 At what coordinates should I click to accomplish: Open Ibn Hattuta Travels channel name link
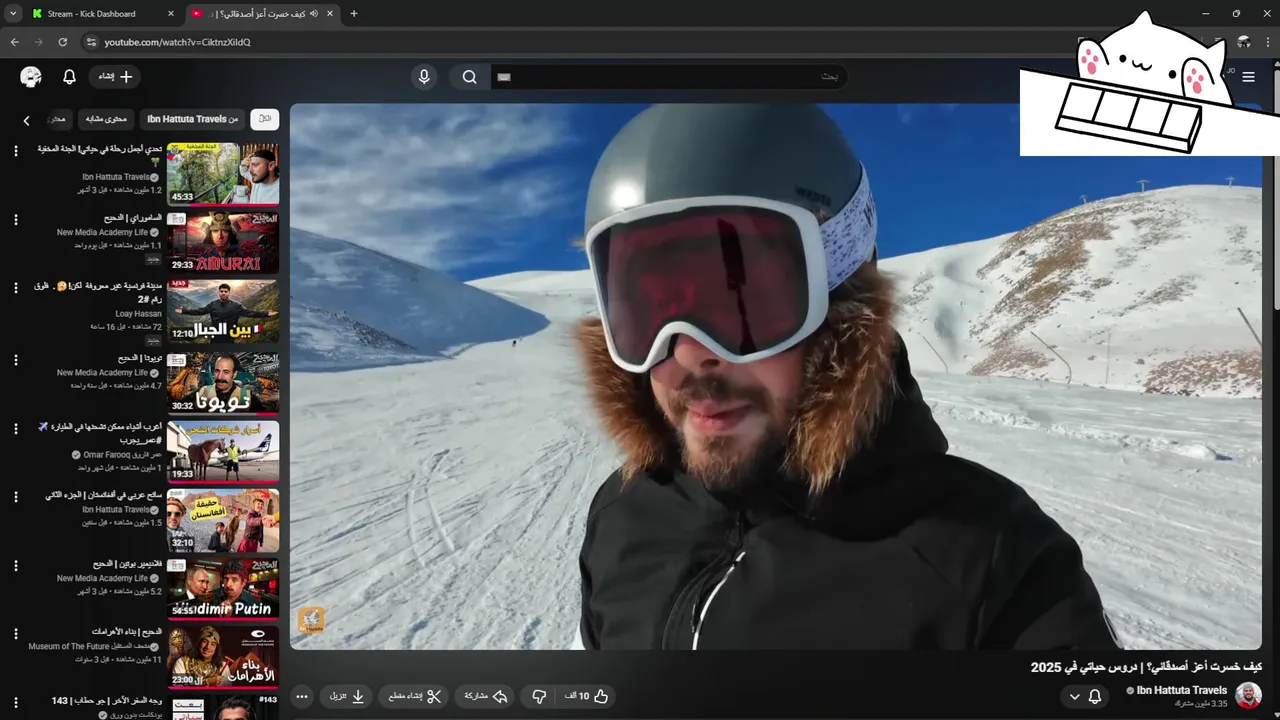(x=1182, y=690)
